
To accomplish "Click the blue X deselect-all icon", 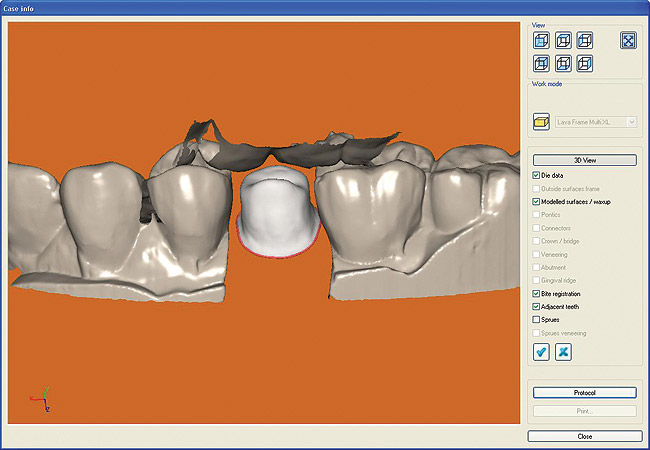I will [563, 352].
